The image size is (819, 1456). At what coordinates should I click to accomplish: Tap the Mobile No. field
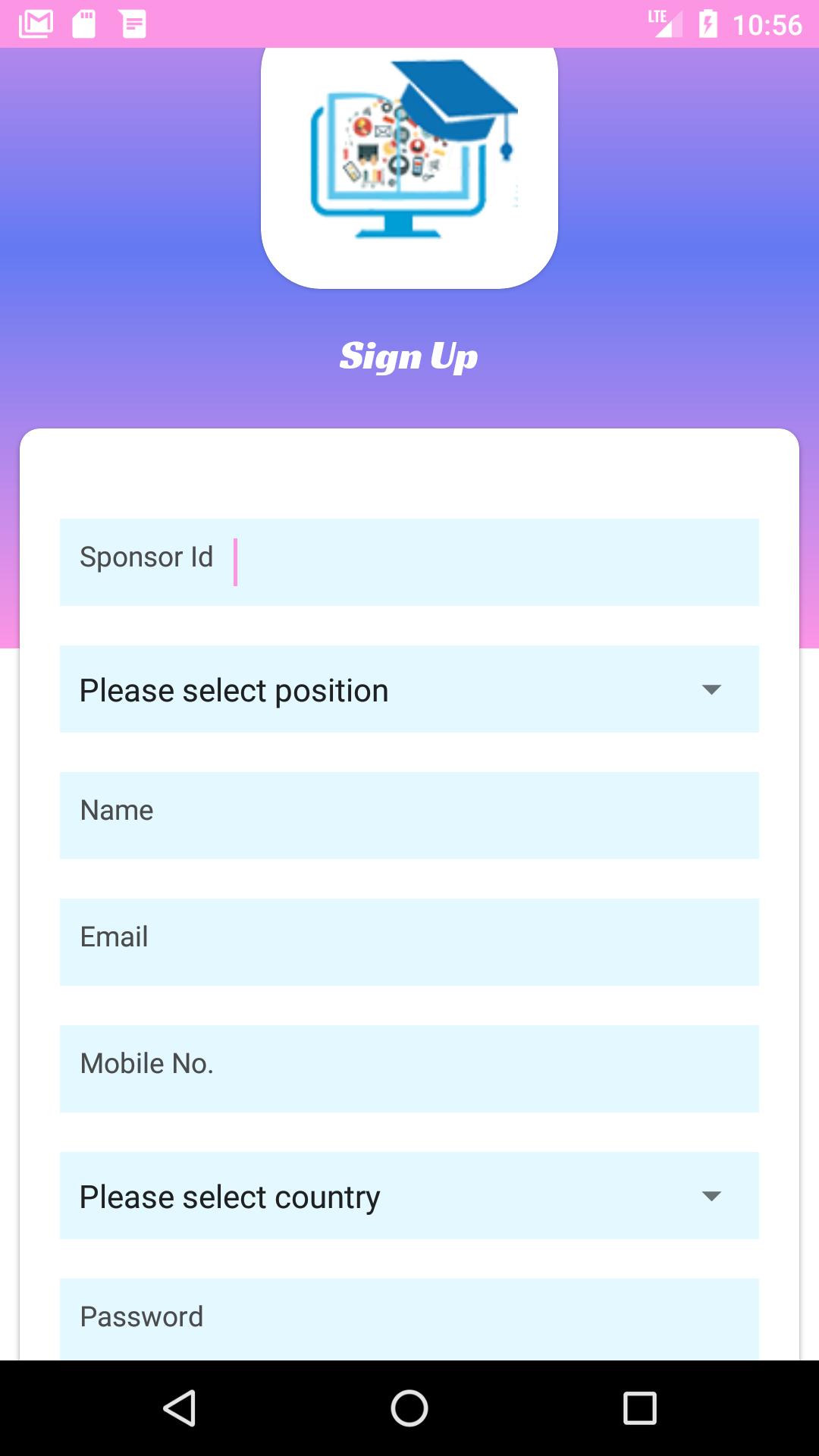click(409, 1068)
